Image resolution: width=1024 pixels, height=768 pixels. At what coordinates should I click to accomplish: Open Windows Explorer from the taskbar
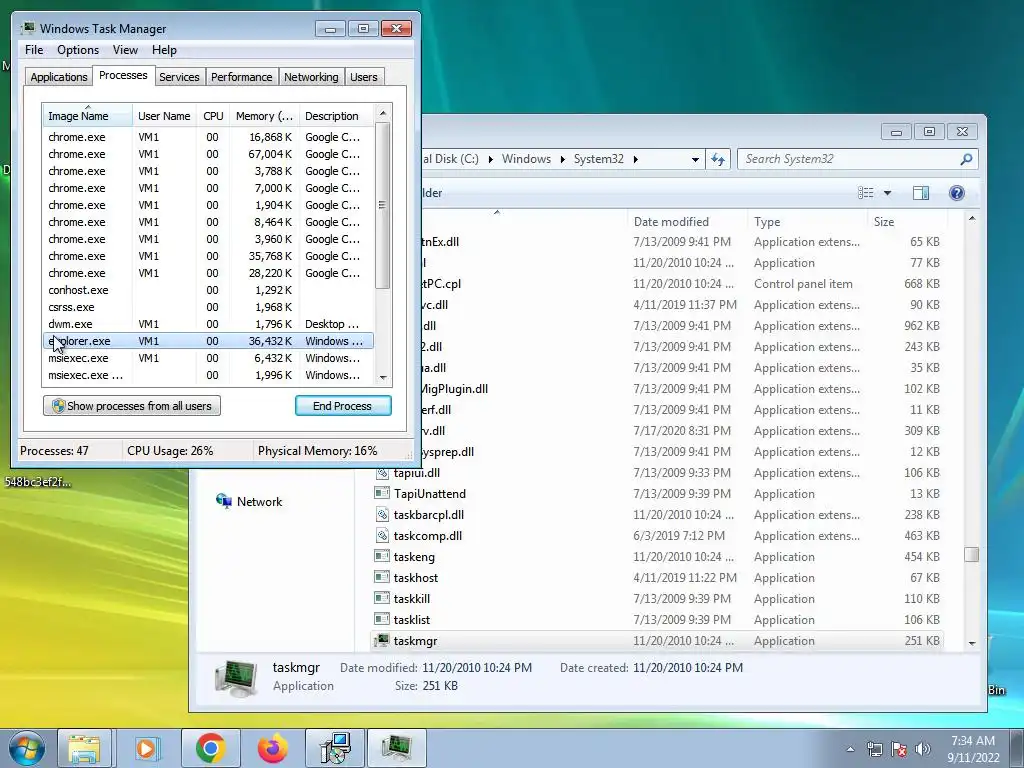click(84, 748)
